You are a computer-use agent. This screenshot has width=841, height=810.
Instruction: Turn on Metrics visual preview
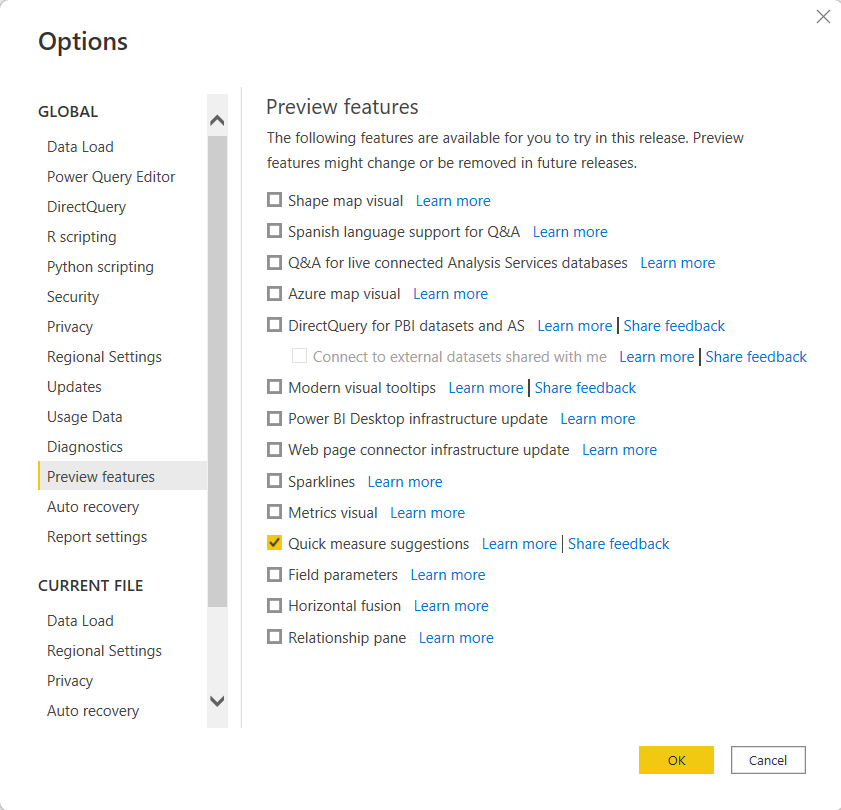click(x=275, y=512)
